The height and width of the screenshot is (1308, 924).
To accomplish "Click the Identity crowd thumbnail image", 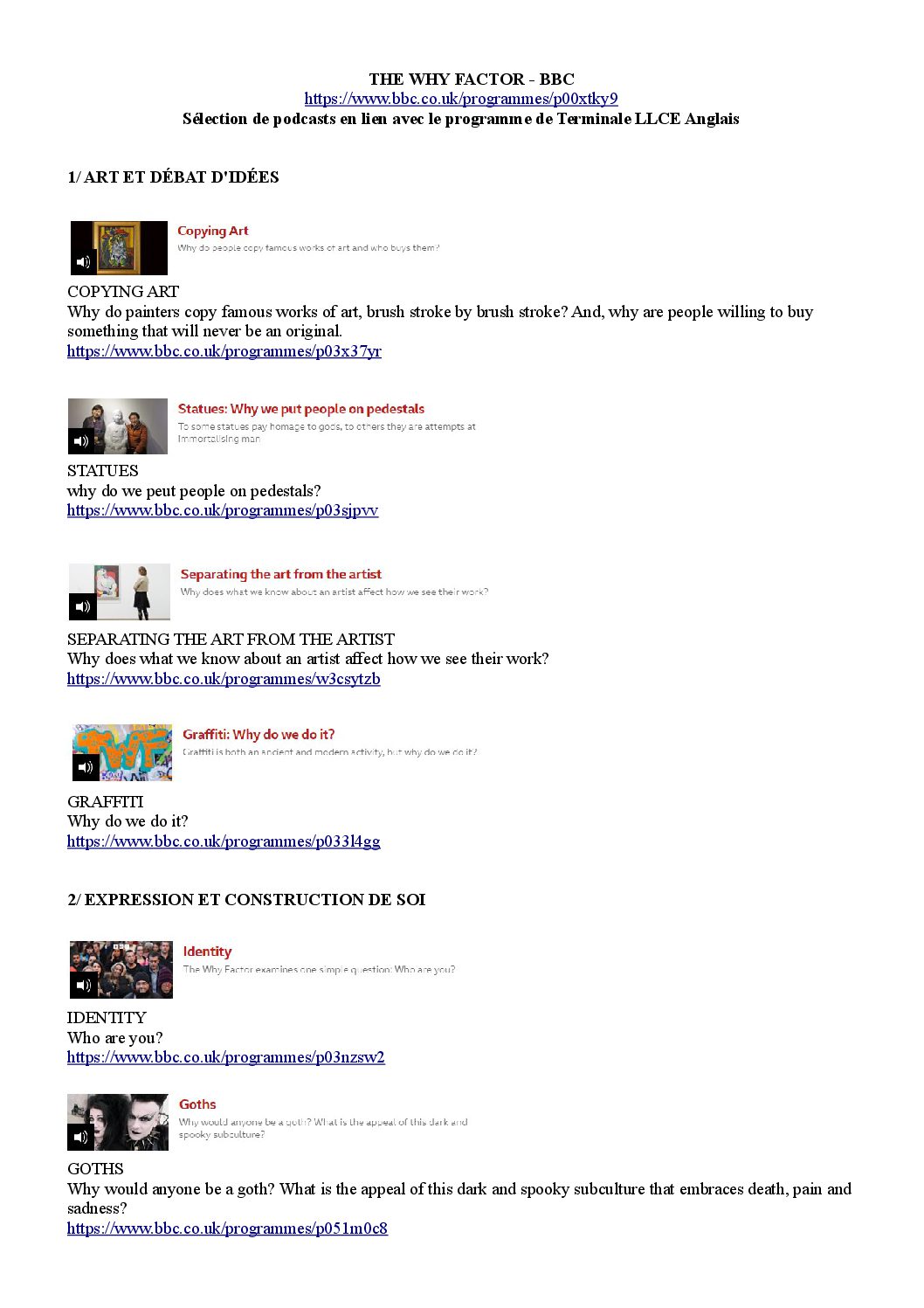I will click(121, 970).
